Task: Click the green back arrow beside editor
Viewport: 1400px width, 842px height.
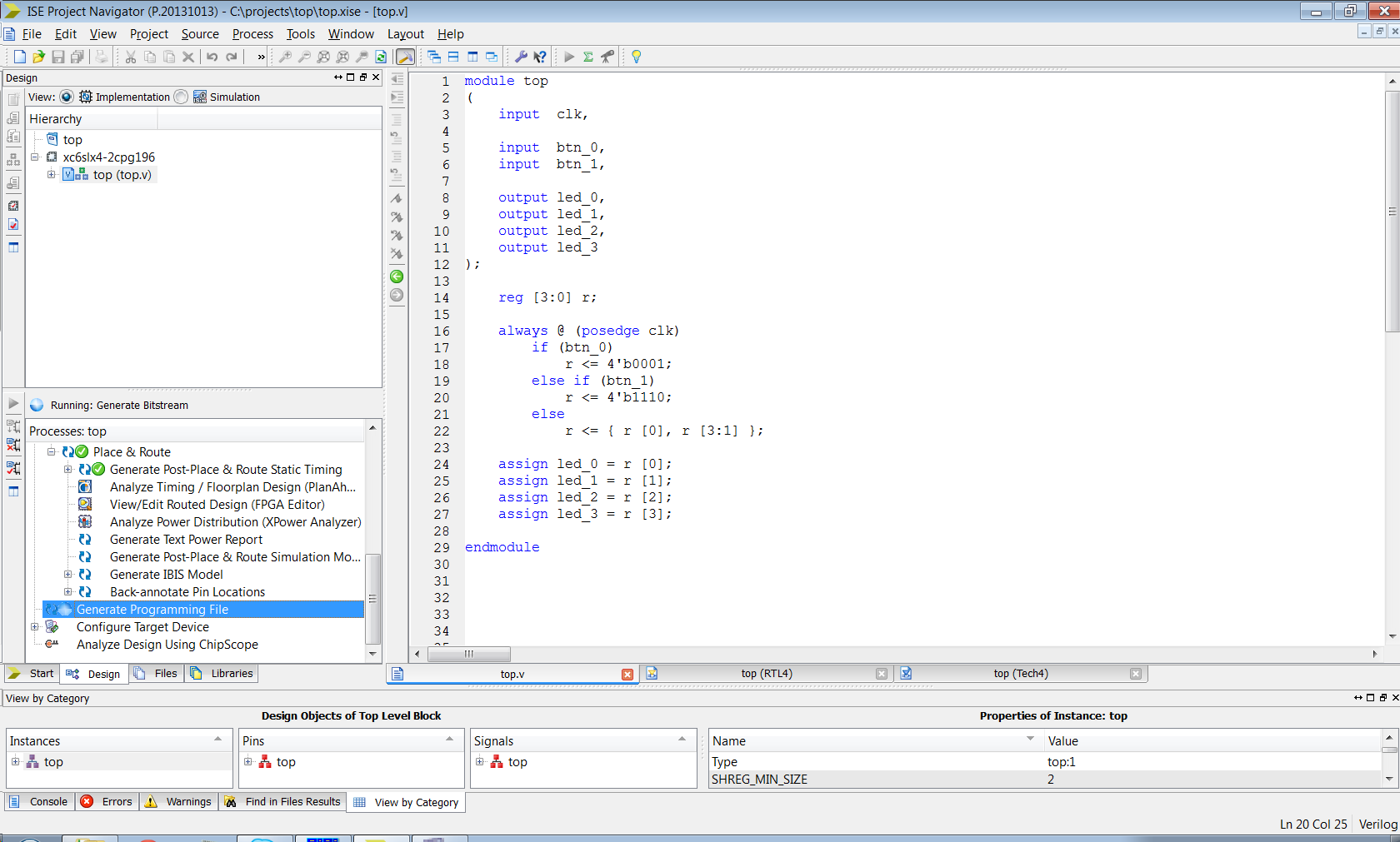Action: coord(397,277)
